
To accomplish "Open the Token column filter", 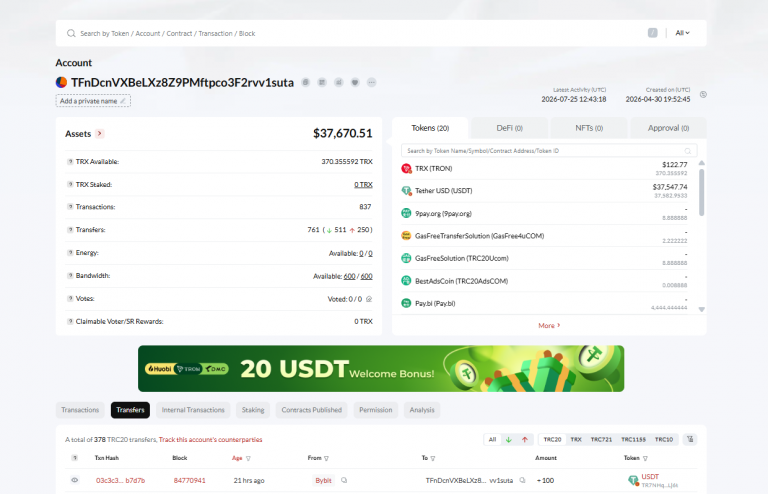I will click(x=645, y=458).
